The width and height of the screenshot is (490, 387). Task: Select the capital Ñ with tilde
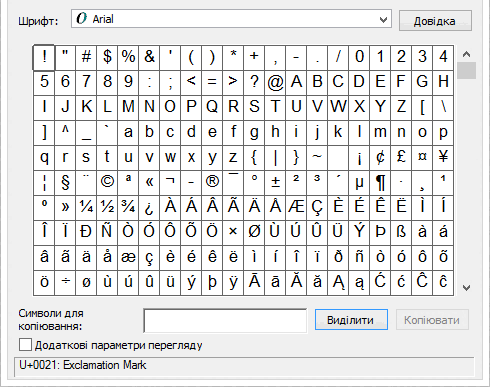point(107,232)
